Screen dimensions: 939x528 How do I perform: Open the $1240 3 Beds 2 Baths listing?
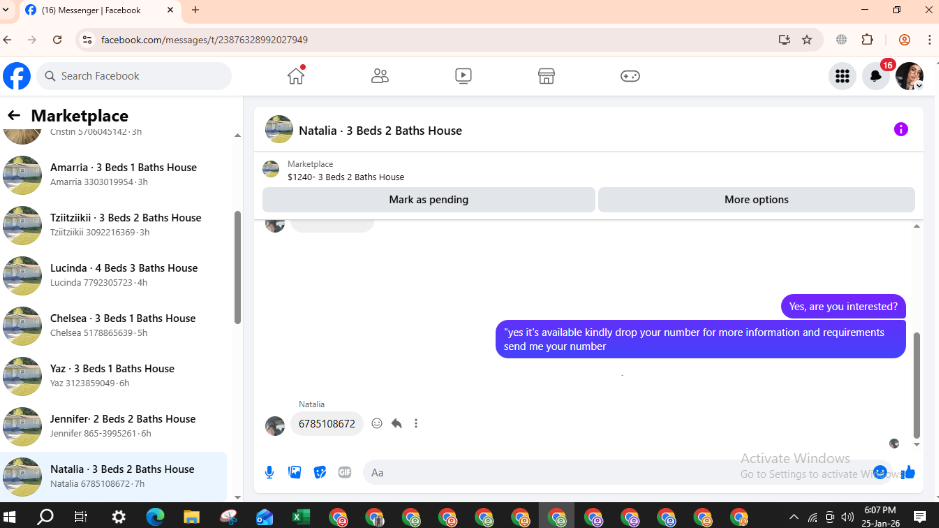pyautogui.click(x=346, y=177)
